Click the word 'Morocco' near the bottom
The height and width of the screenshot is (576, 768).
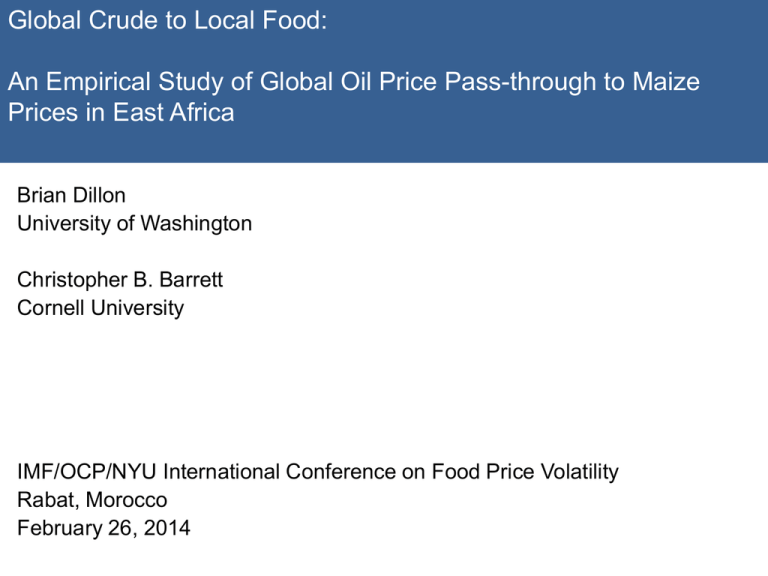click(x=126, y=500)
